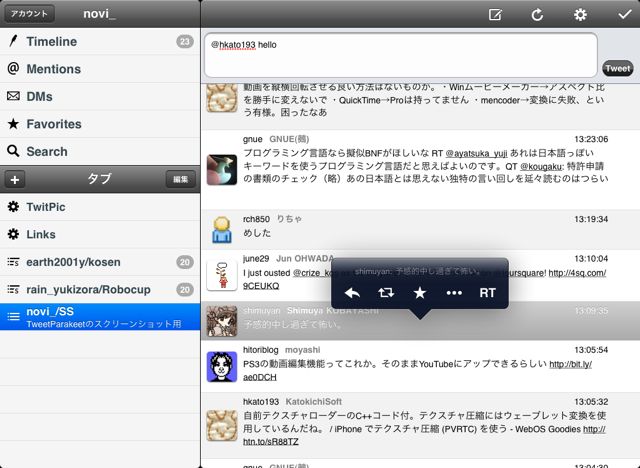
Task: Tap gnue's avatar thumbnail
Action: click(222, 170)
